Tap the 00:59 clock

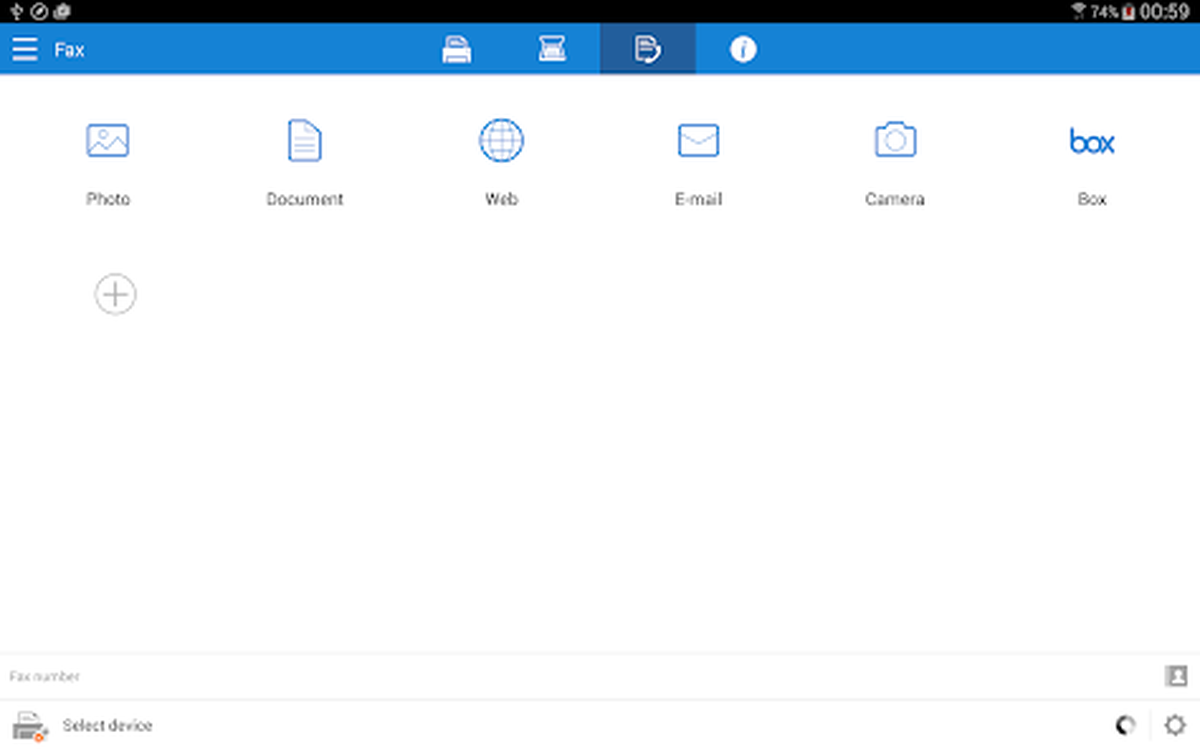[x=1165, y=12]
